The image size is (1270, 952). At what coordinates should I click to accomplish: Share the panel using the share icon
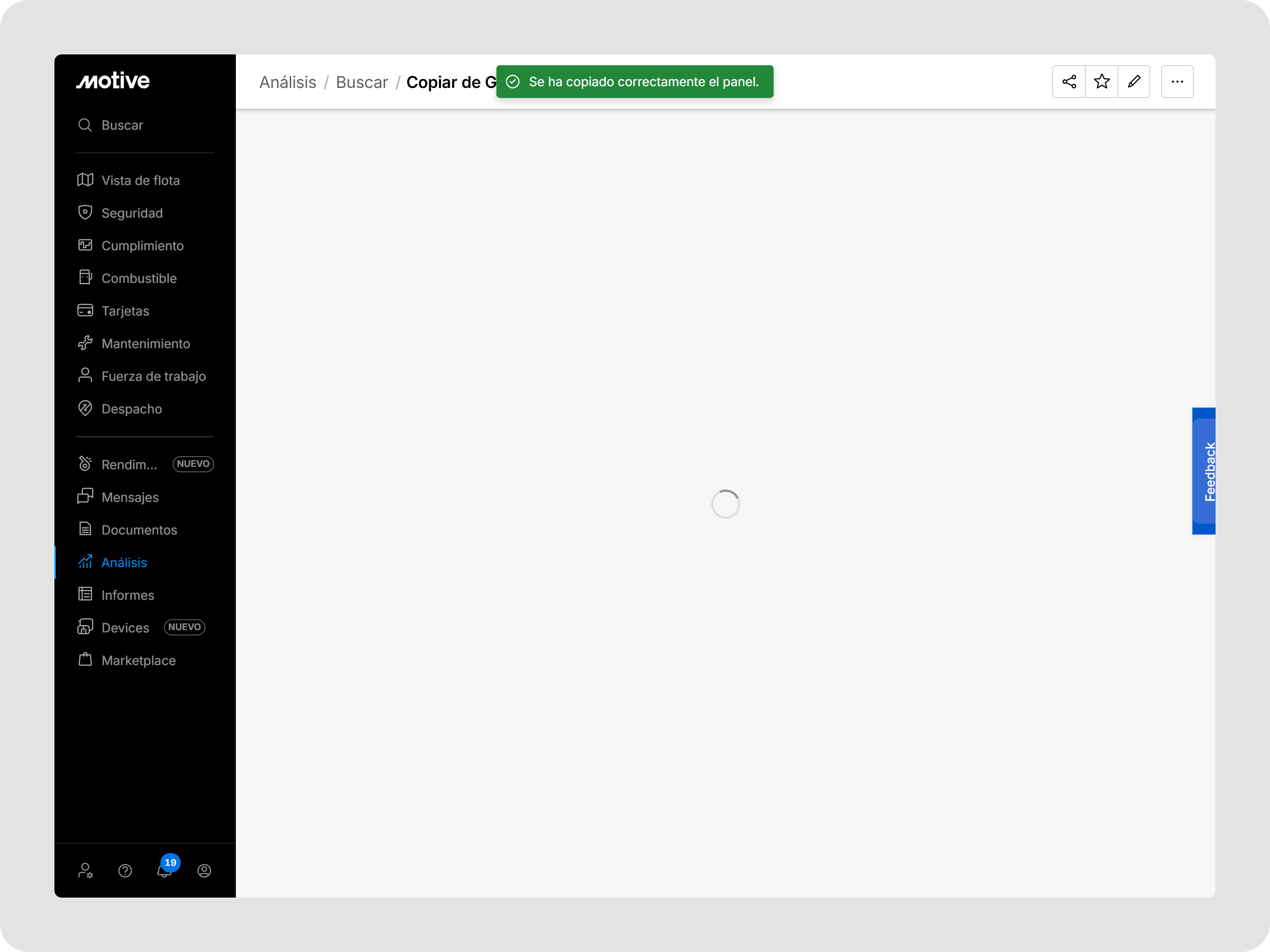1069,82
